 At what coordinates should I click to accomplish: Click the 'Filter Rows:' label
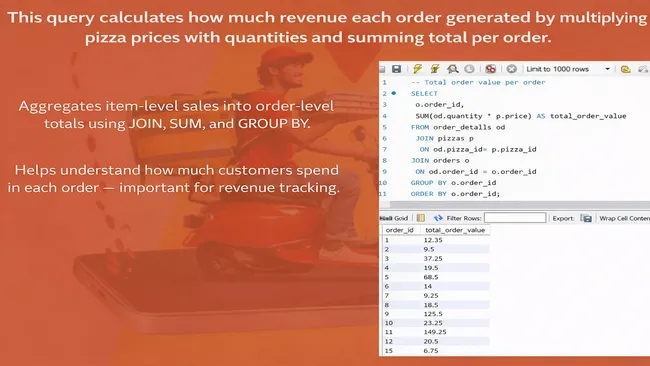[464, 218]
